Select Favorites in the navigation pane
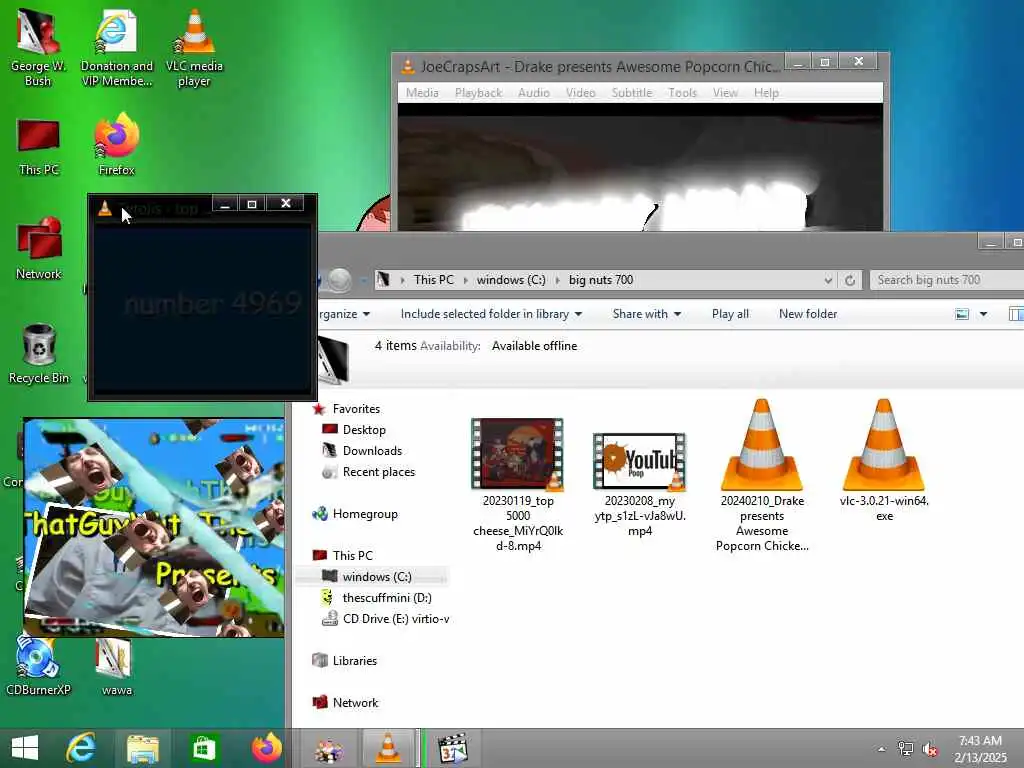Viewport: 1024px width, 768px height. point(356,409)
